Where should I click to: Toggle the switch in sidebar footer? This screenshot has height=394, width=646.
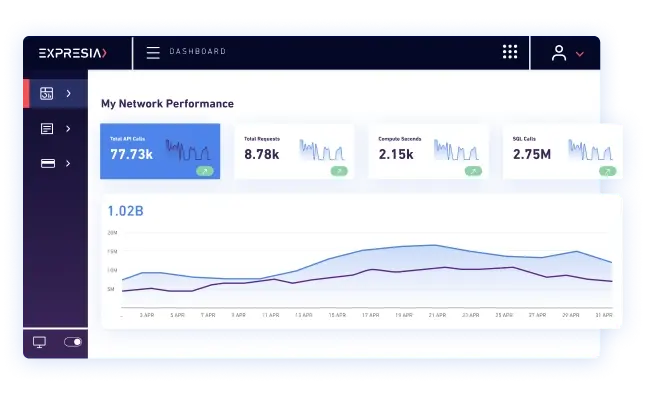pos(73,342)
